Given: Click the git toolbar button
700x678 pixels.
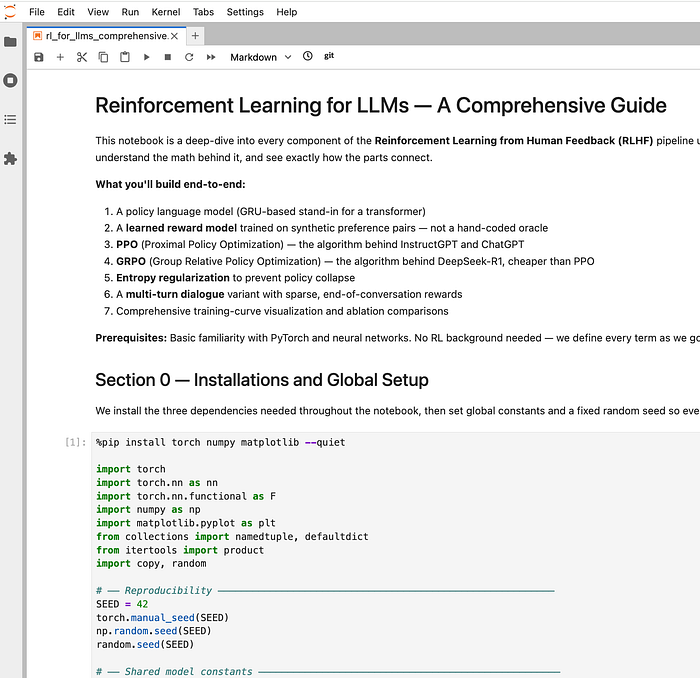Looking at the screenshot, I should (x=329, y=56).
